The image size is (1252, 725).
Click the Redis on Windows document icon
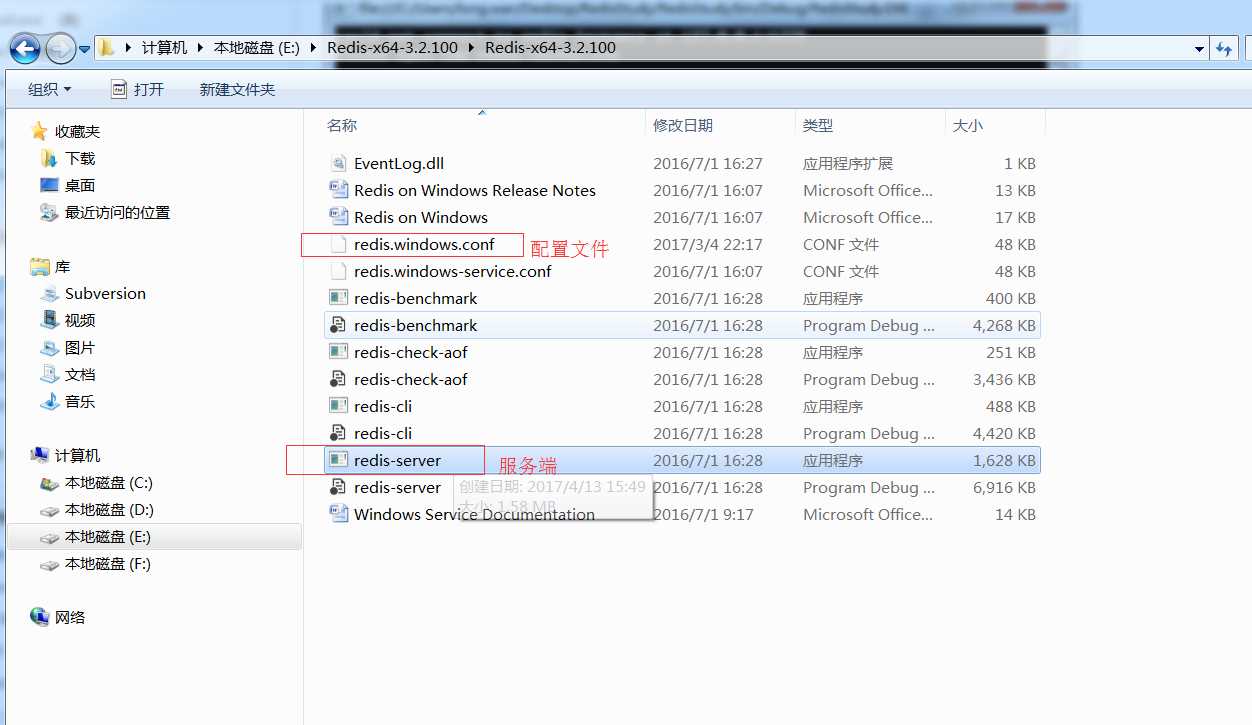coord(338,217)
